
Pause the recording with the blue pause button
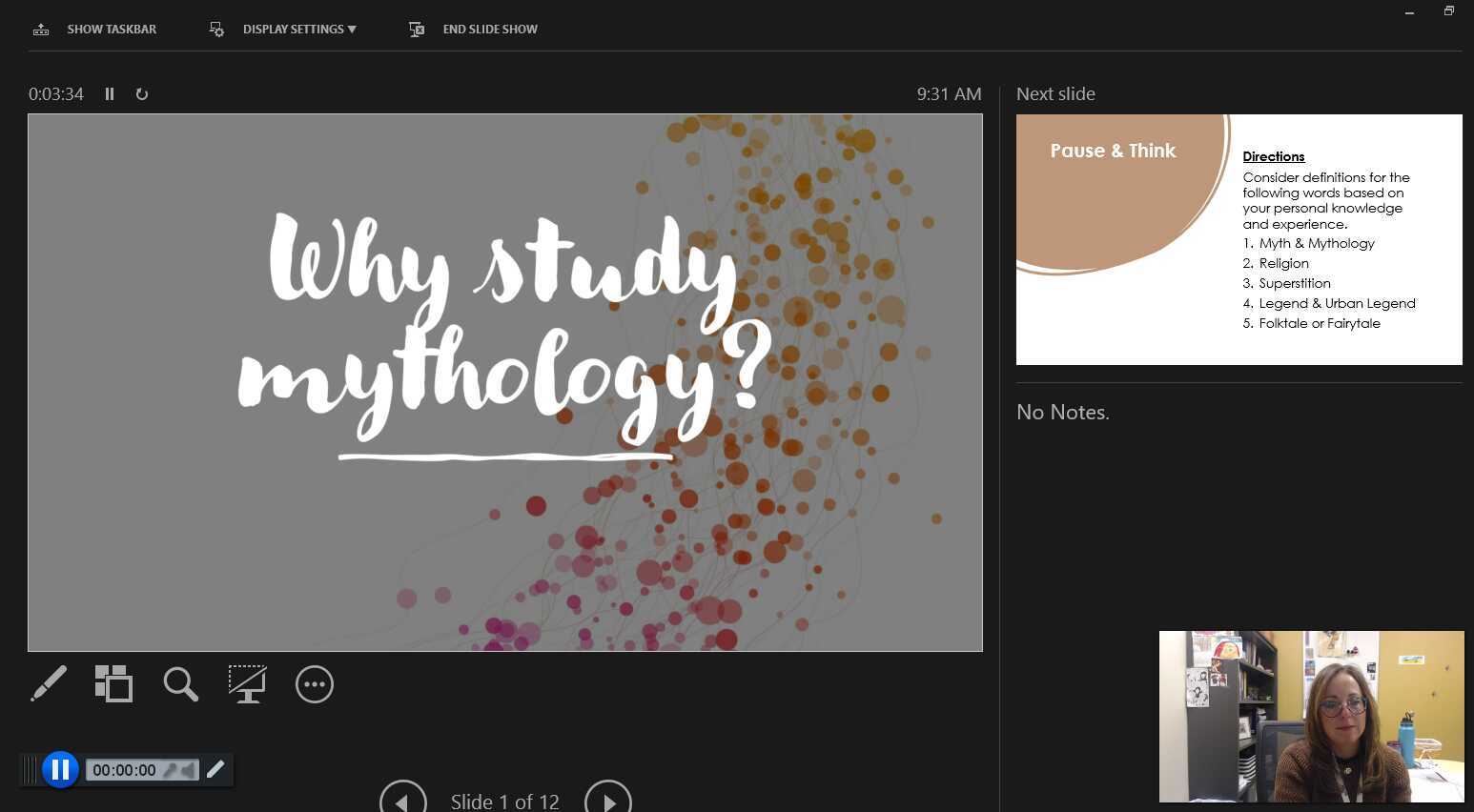coord(60,769)
